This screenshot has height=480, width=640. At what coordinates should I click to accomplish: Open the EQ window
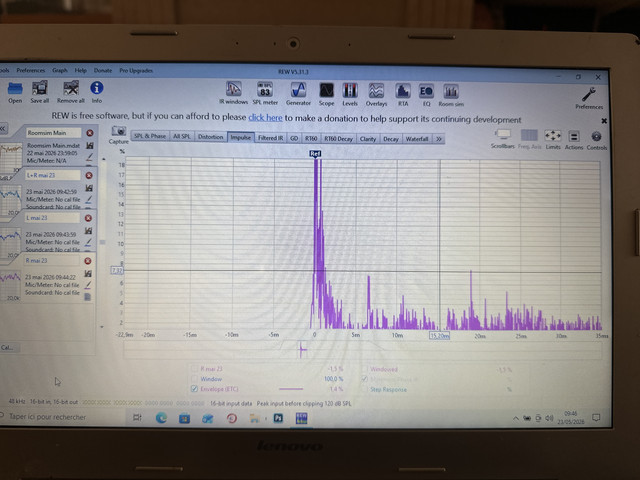[x=427, y=95]
